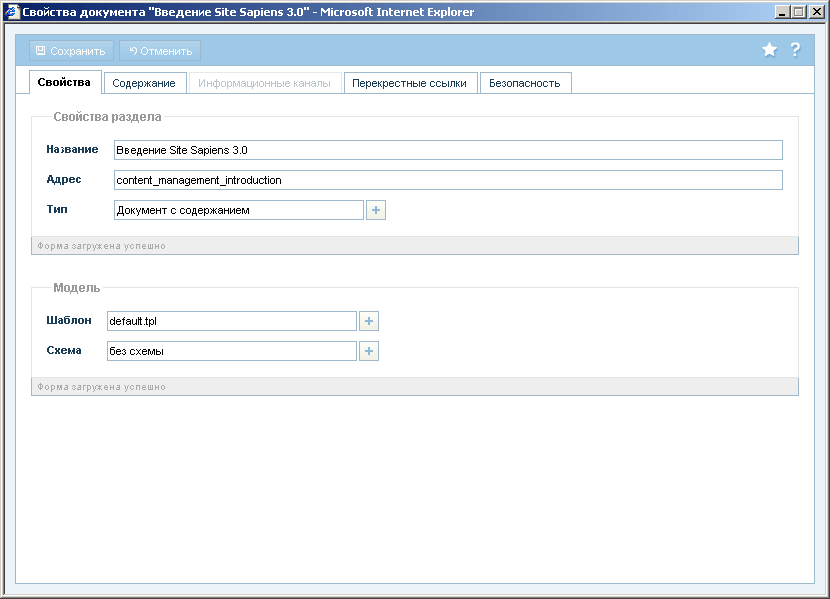Click the plus icon next to Тип
Viewport: 830px width, 599px height.
click(x=376, y=210)
